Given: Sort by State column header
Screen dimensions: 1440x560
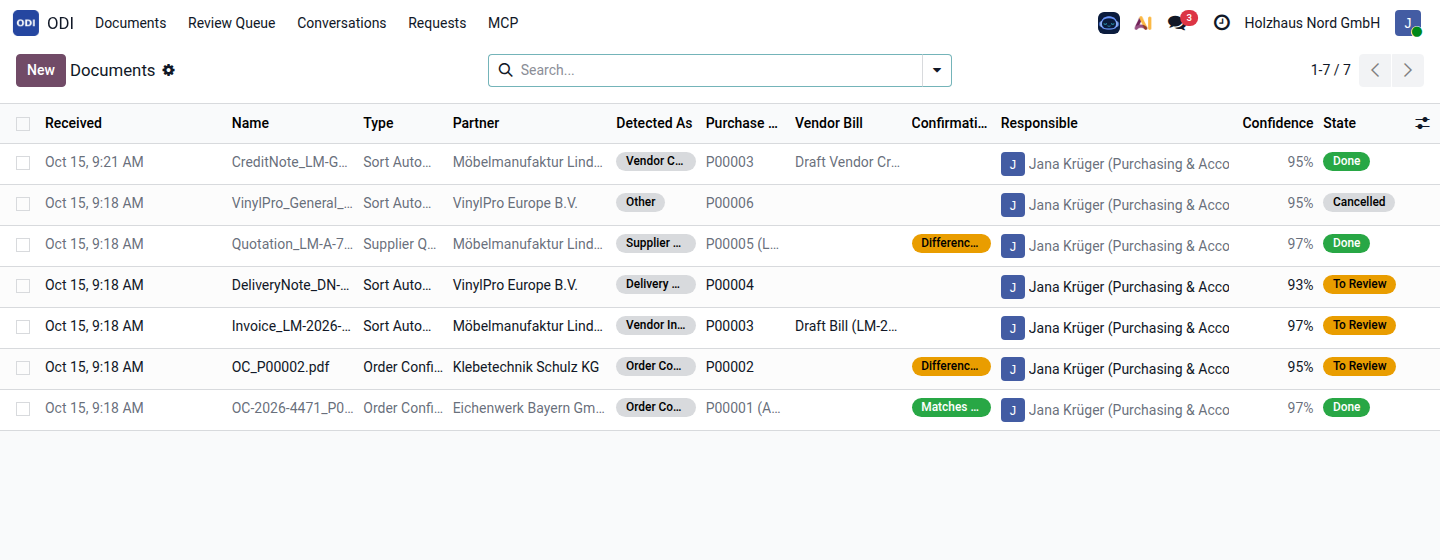Looking at the screenshot, I should [1340, 123].
